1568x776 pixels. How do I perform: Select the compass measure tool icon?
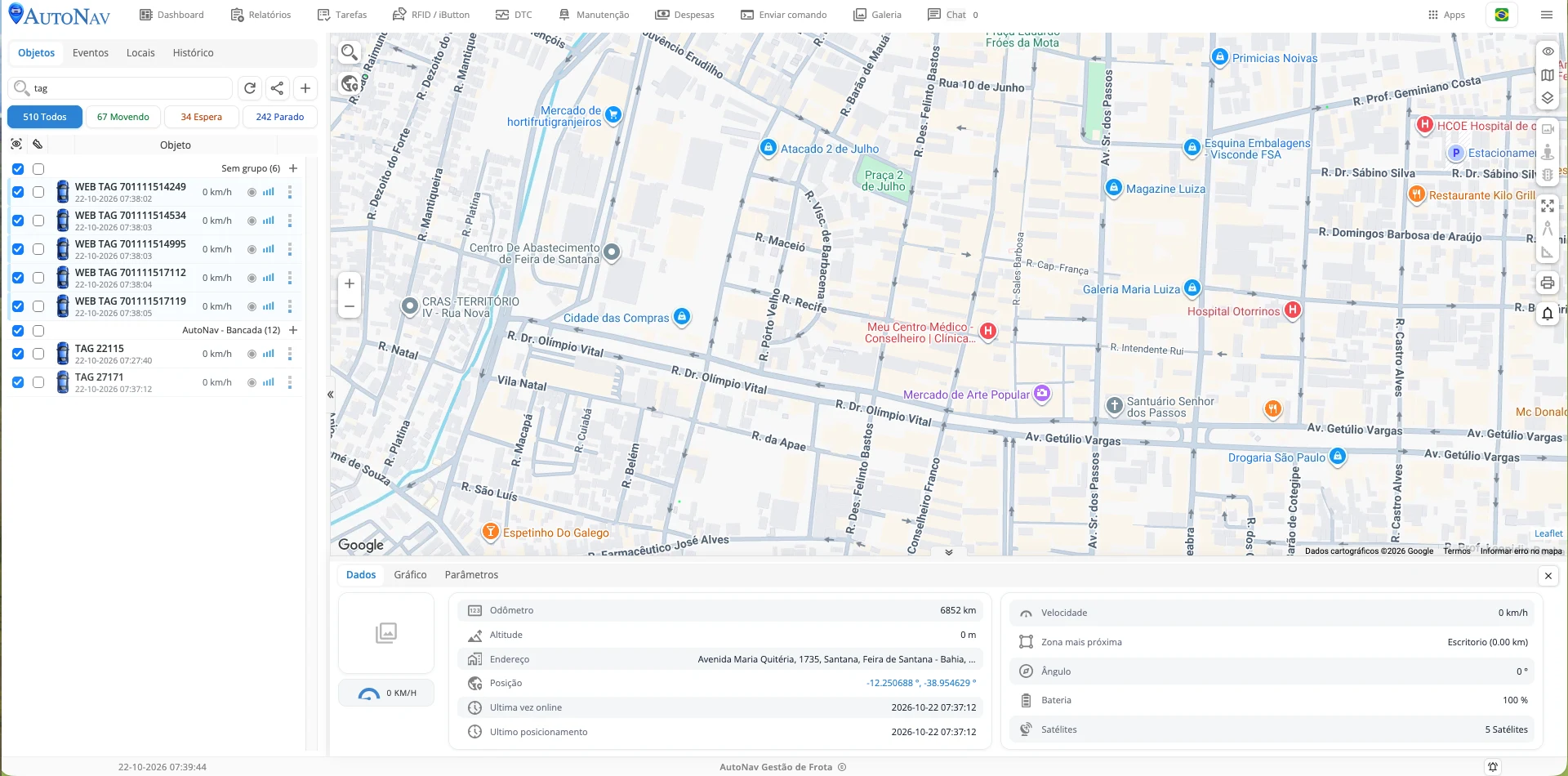pyautogui.click(x=1548, y=229)
